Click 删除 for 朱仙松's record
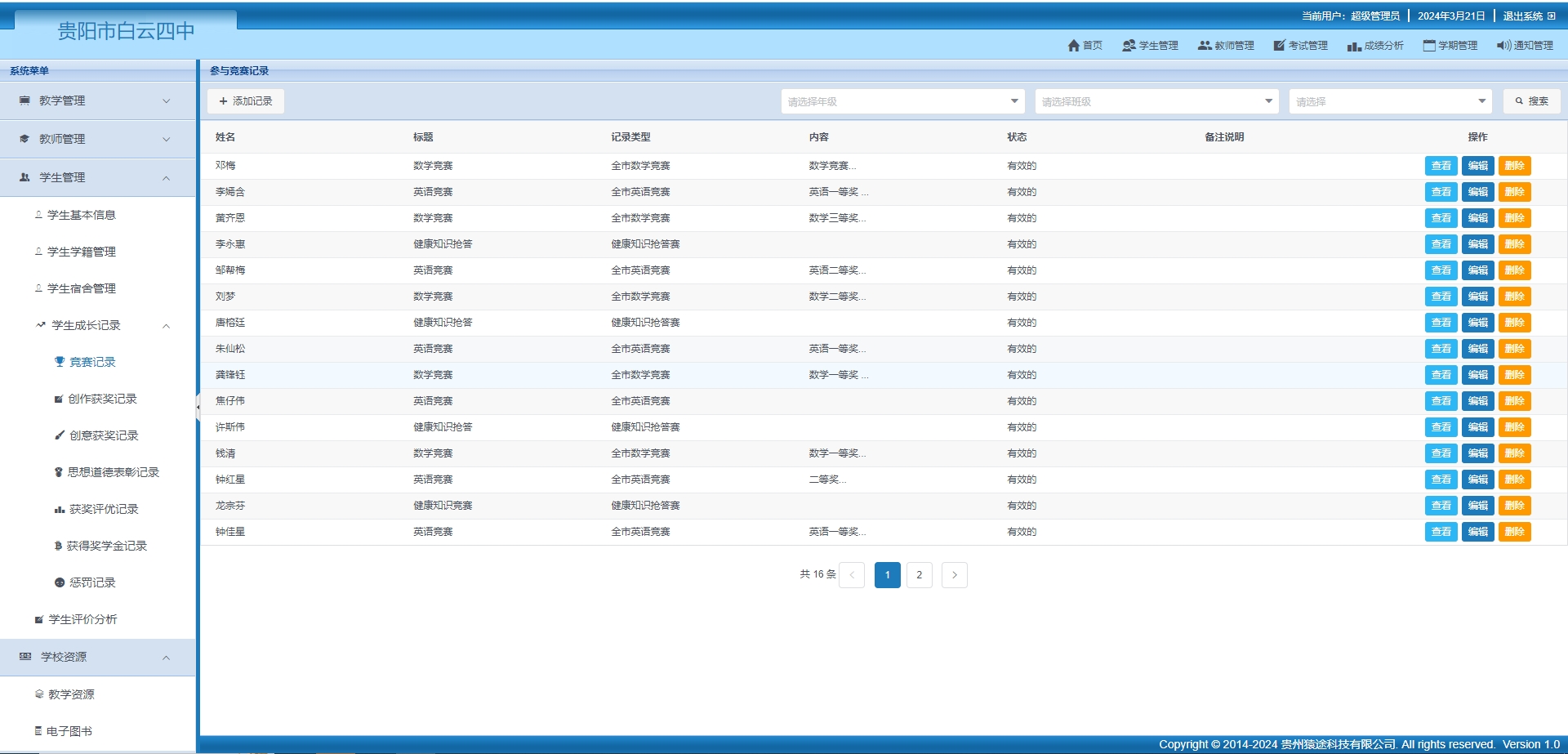The height and width of the screenshot is (754, 1568). click(x=1515, y=349)
